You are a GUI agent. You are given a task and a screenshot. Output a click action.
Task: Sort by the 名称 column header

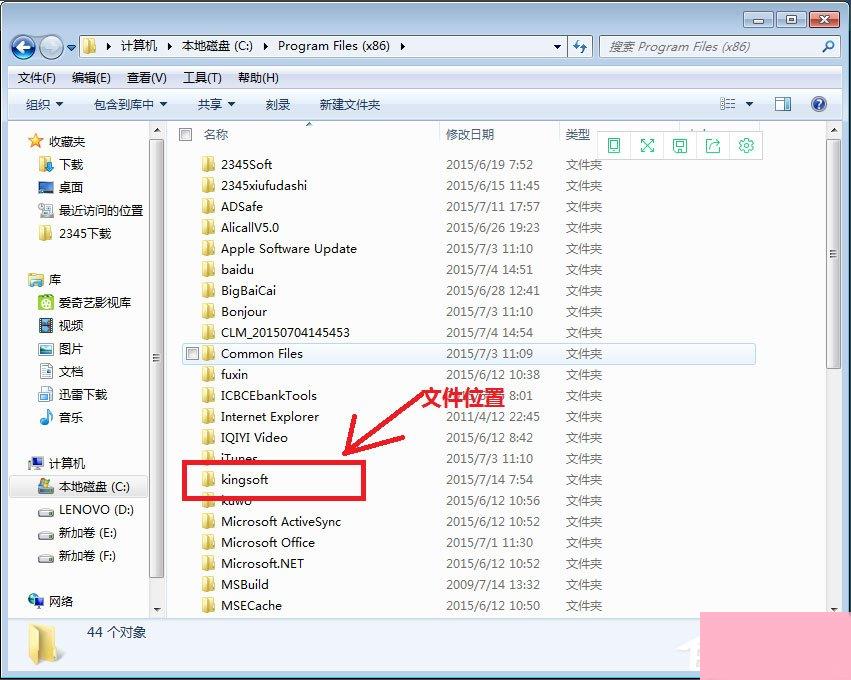point(215,134)
